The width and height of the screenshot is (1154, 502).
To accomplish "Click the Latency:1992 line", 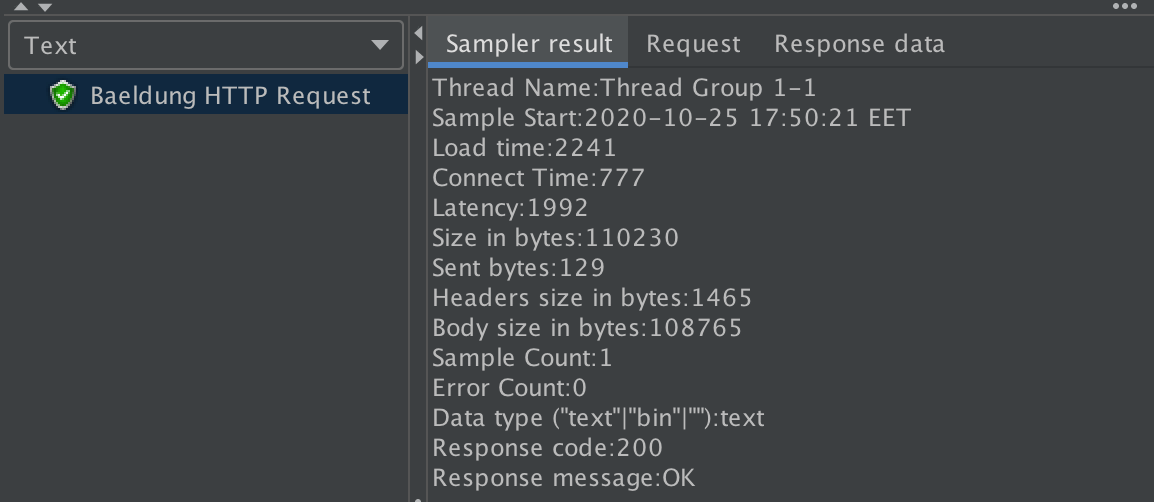I will [510, 208].
